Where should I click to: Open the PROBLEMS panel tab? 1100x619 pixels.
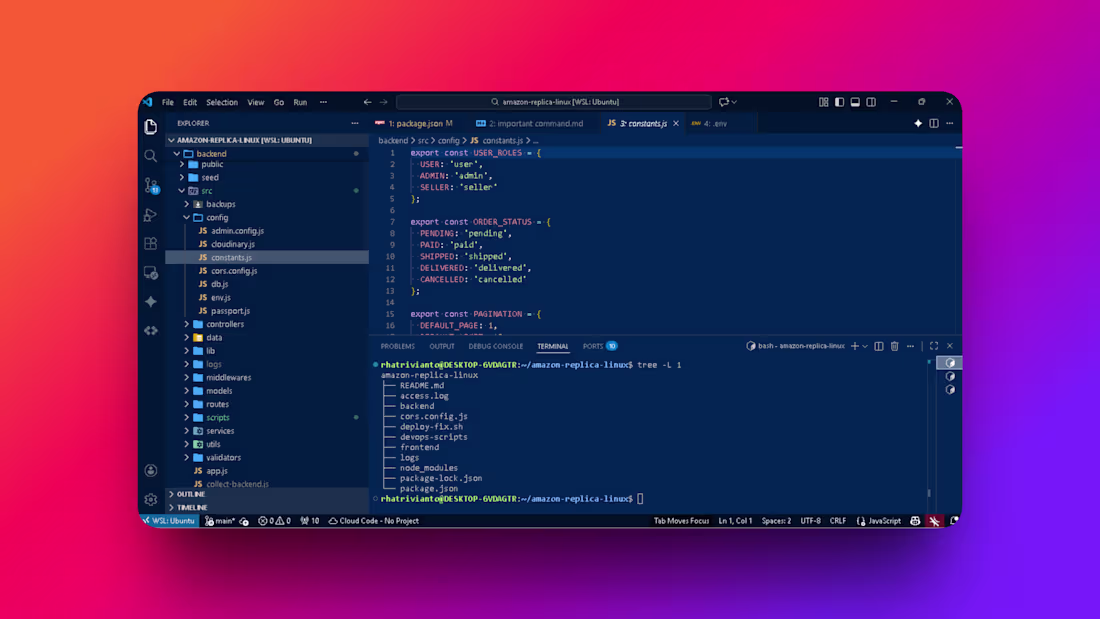(x=398, y=346)
